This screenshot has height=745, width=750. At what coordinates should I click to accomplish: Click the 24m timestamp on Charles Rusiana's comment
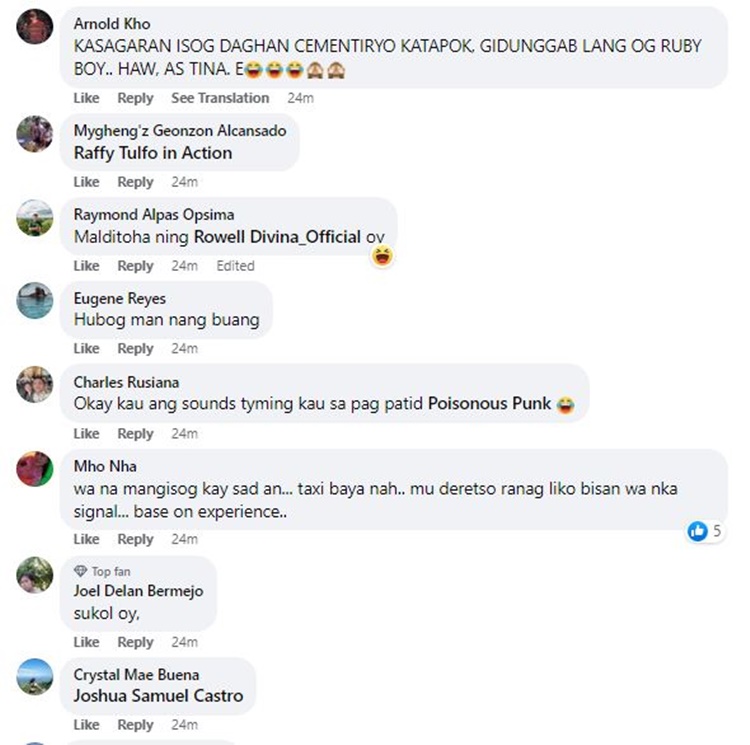pos(185,434)
